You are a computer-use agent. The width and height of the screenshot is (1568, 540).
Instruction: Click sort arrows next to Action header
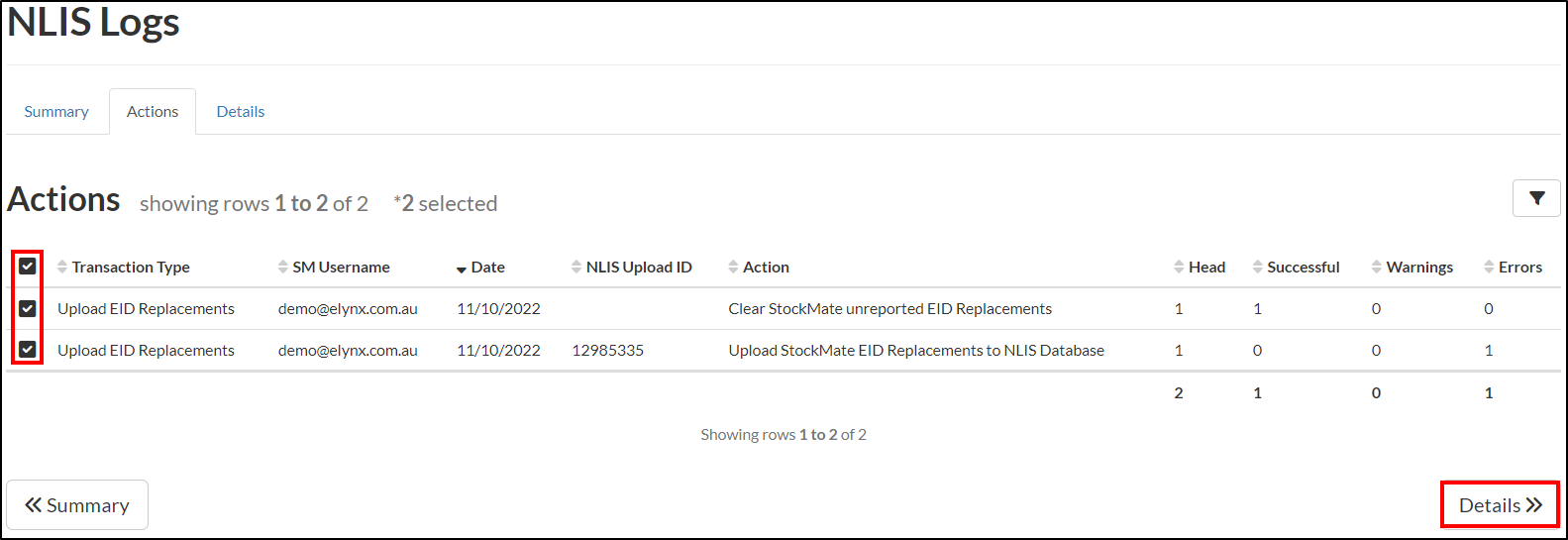coord(733,268)
